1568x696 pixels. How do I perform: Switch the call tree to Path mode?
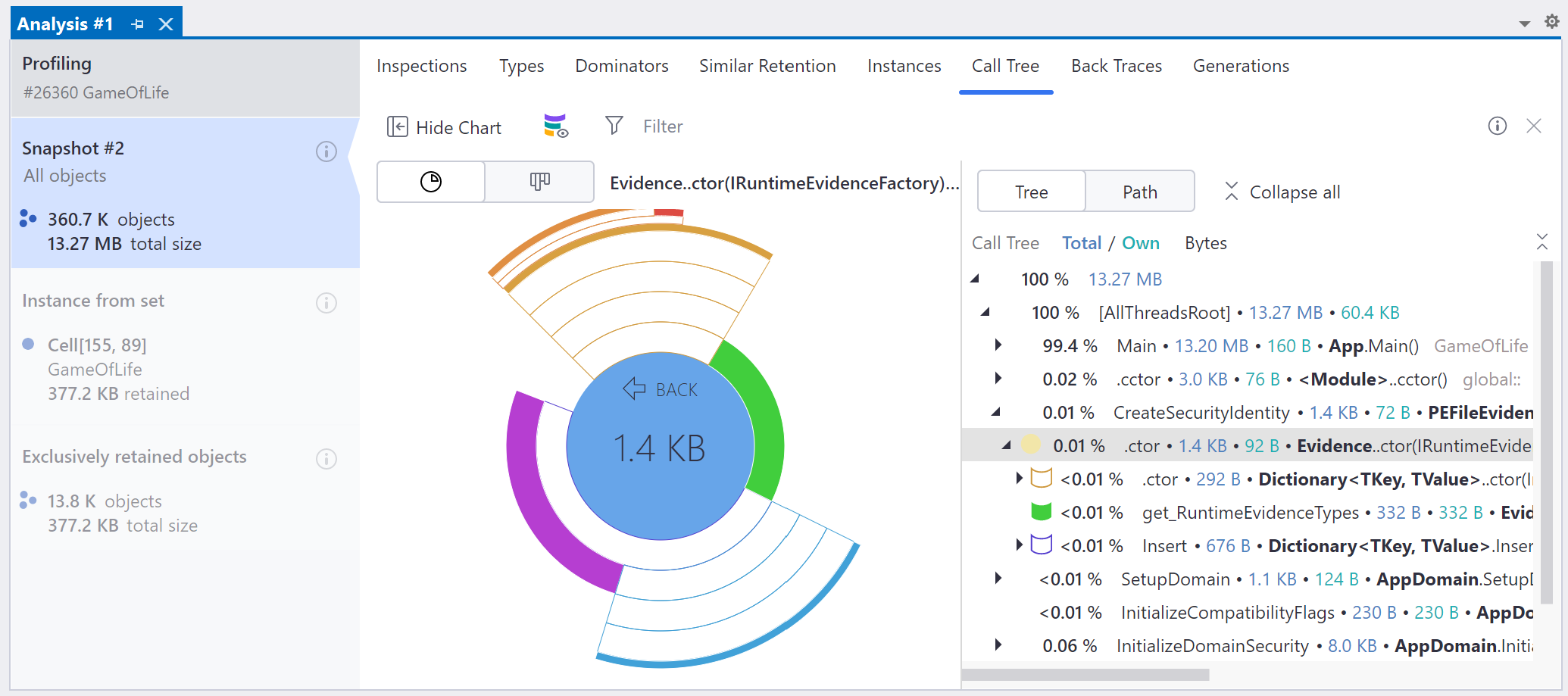coord(1139,191)
